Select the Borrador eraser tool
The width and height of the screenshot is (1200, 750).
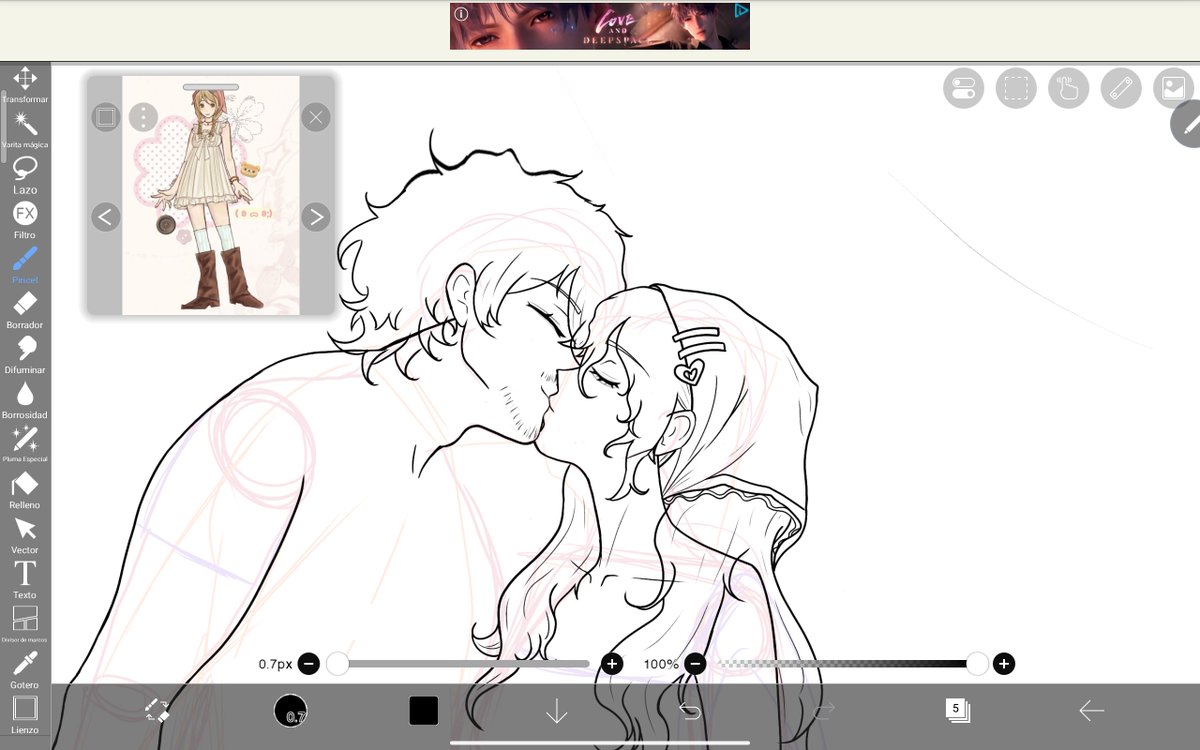pos(25,310)
